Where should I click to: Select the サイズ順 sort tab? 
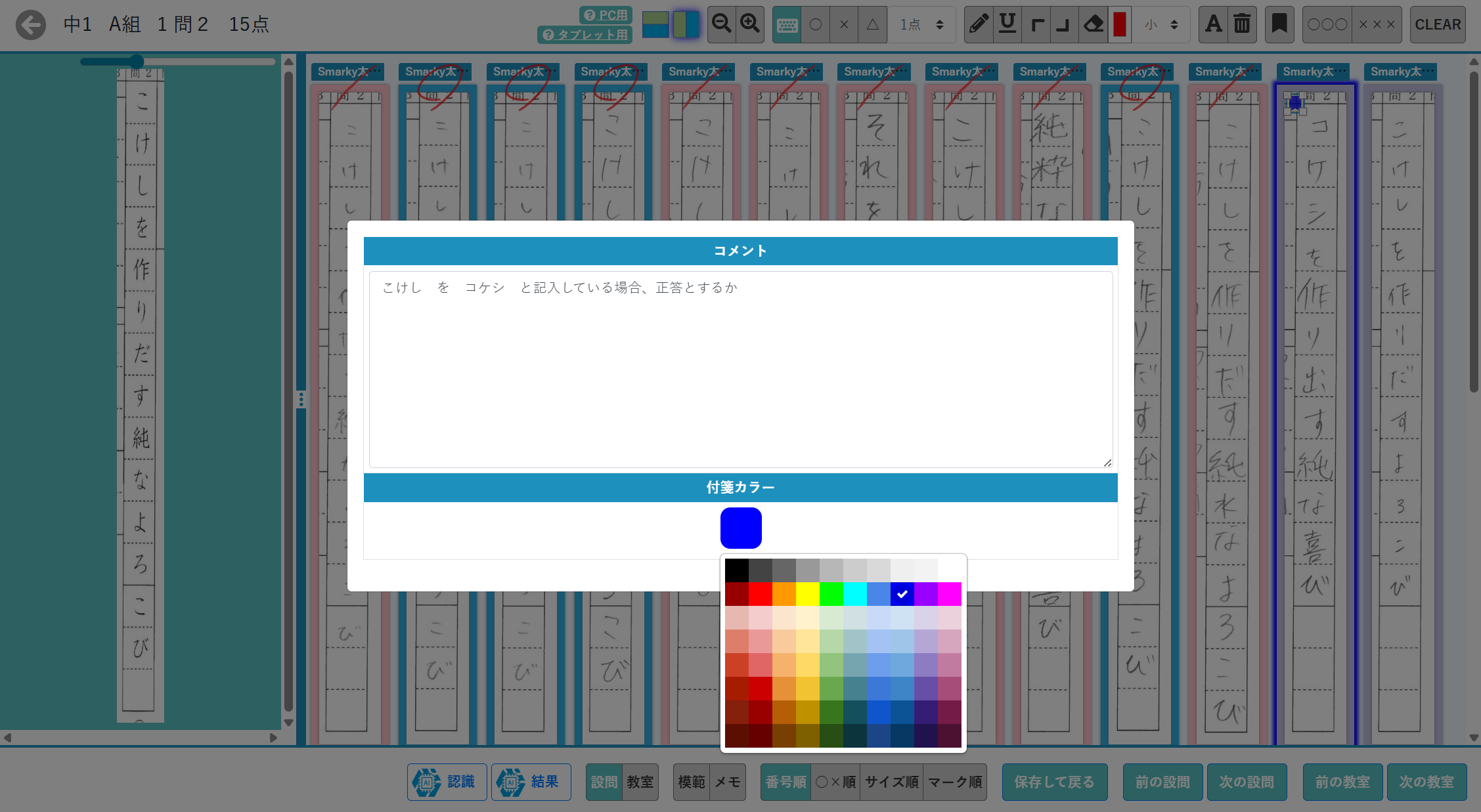[x=891, y=782]
